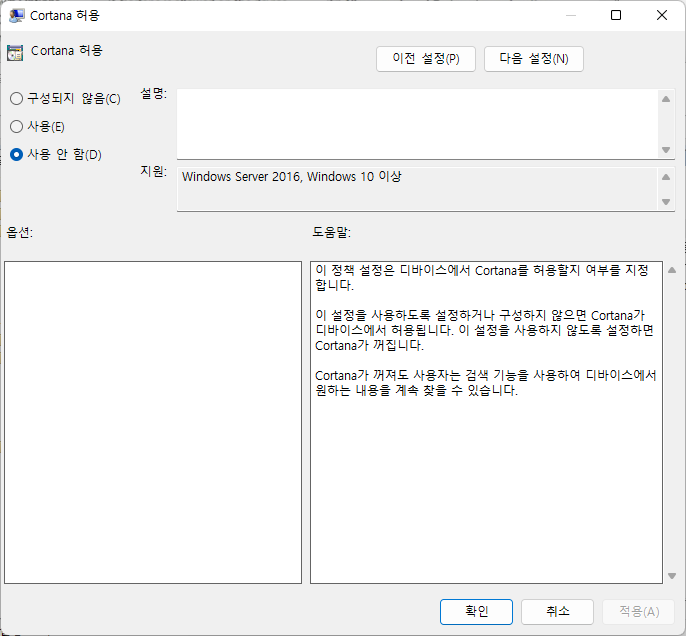Click inside the 설명 comment text box
Image resolution: width=686 pixels, height=636 pixels.
pyautogui.click(x=417, y=124)
